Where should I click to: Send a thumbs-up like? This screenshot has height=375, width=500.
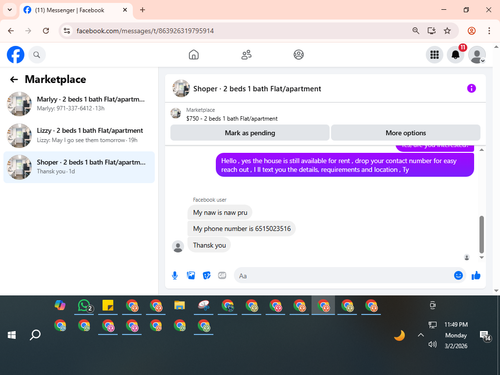click(x=476, y=275)
